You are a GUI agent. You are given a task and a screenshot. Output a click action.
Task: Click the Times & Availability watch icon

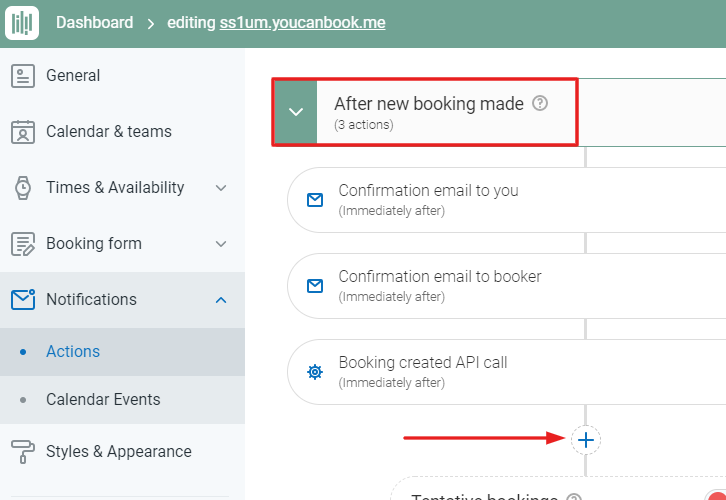pos(22,188)
